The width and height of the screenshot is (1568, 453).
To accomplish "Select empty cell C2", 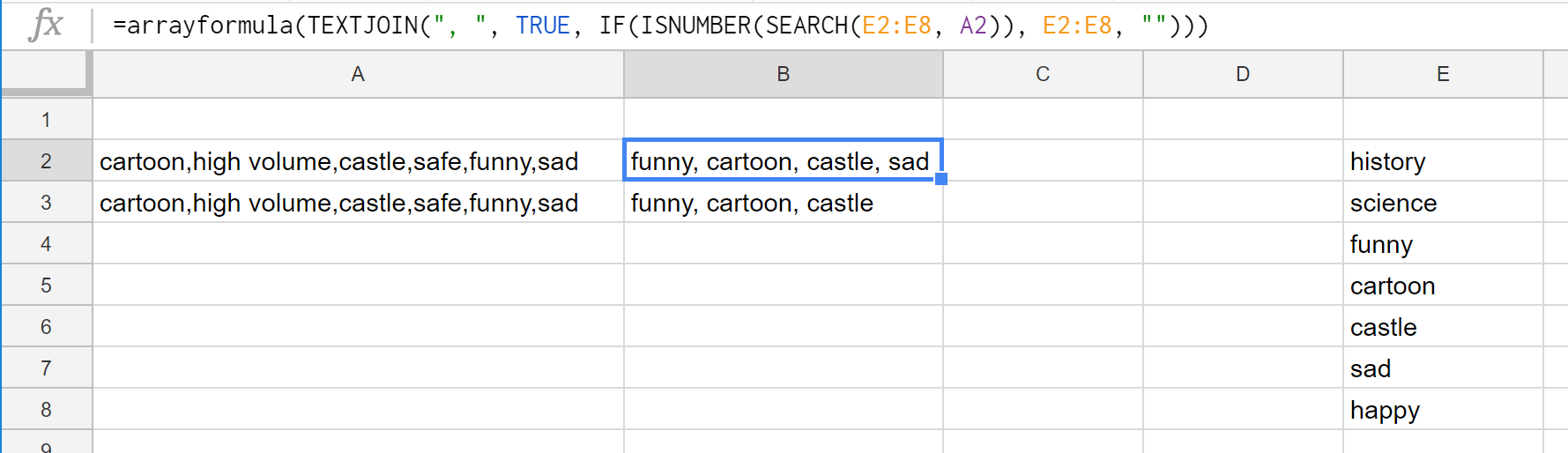I will pos(1043,161).
